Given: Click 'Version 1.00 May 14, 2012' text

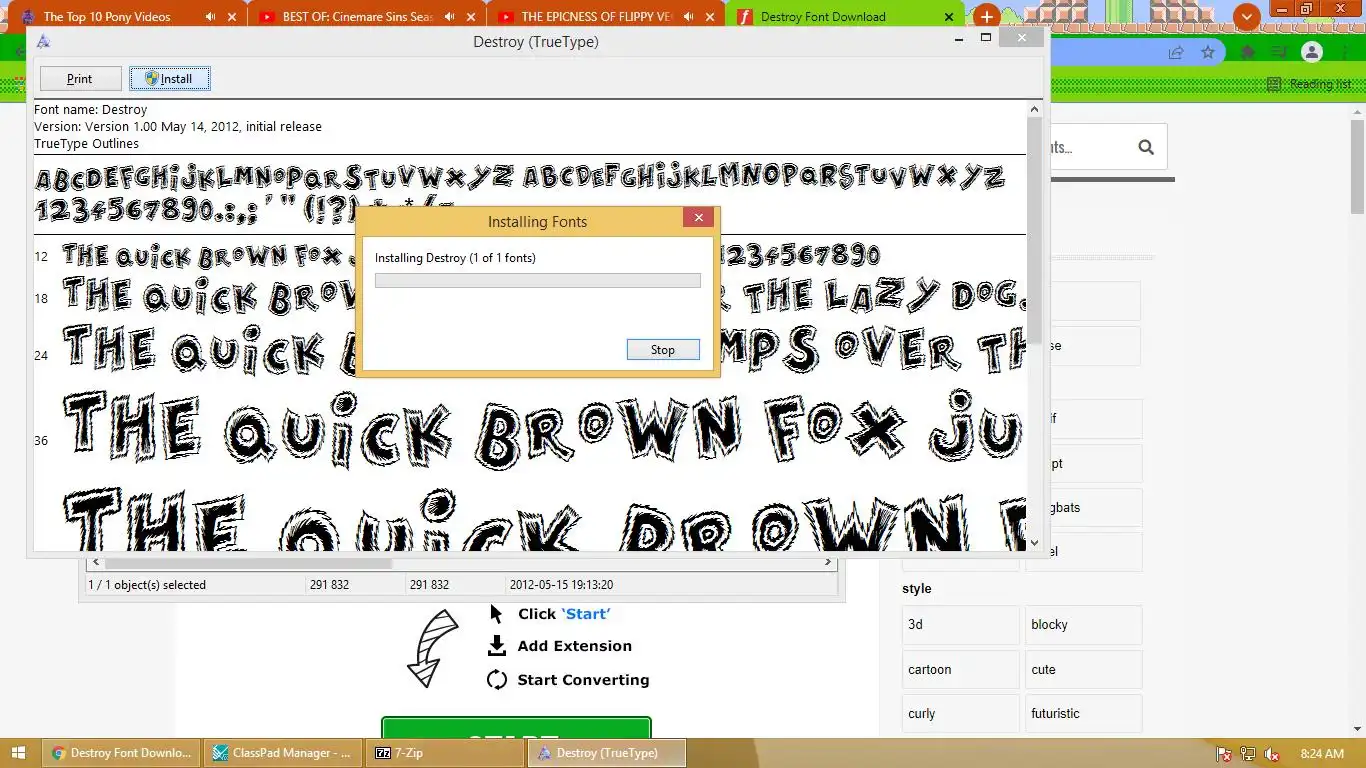Looking at the screenshot, I should click(x=178, y=127).
